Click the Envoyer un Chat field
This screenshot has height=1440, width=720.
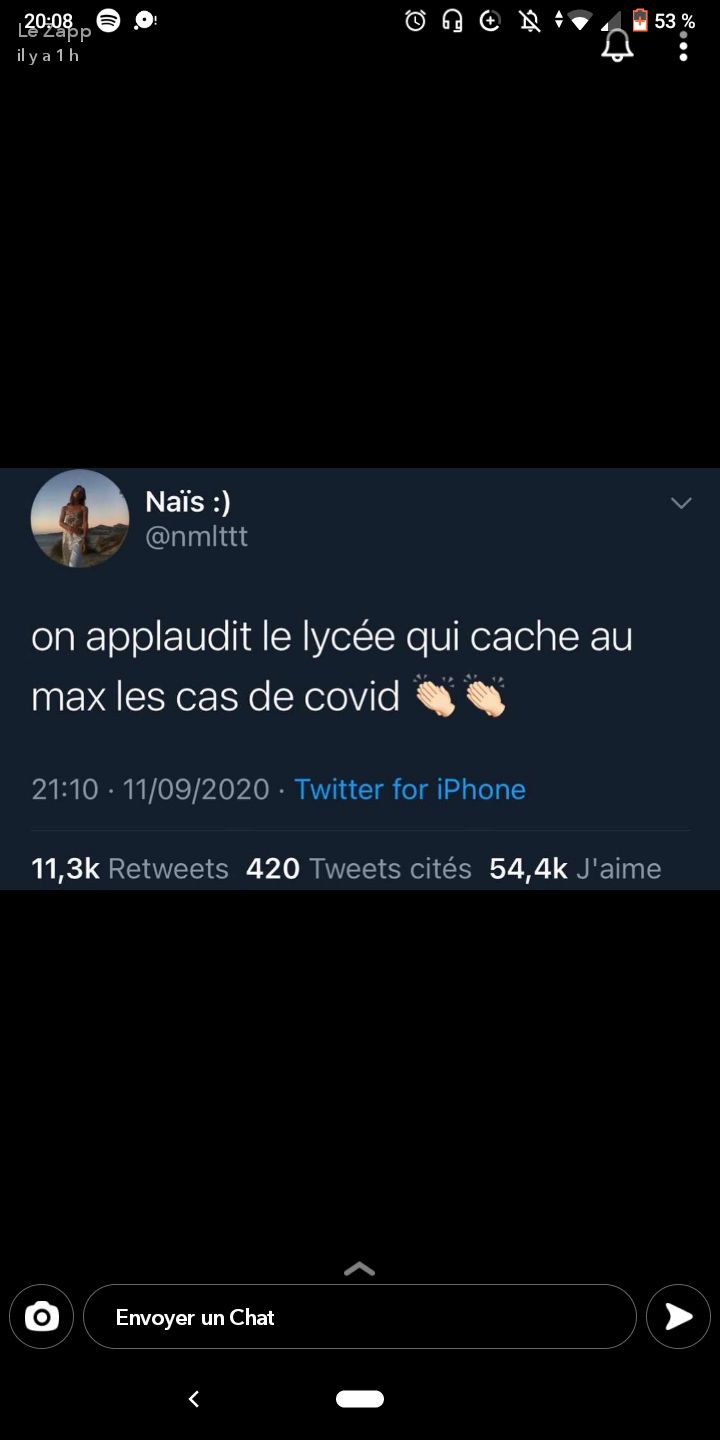pos(360,1317)
